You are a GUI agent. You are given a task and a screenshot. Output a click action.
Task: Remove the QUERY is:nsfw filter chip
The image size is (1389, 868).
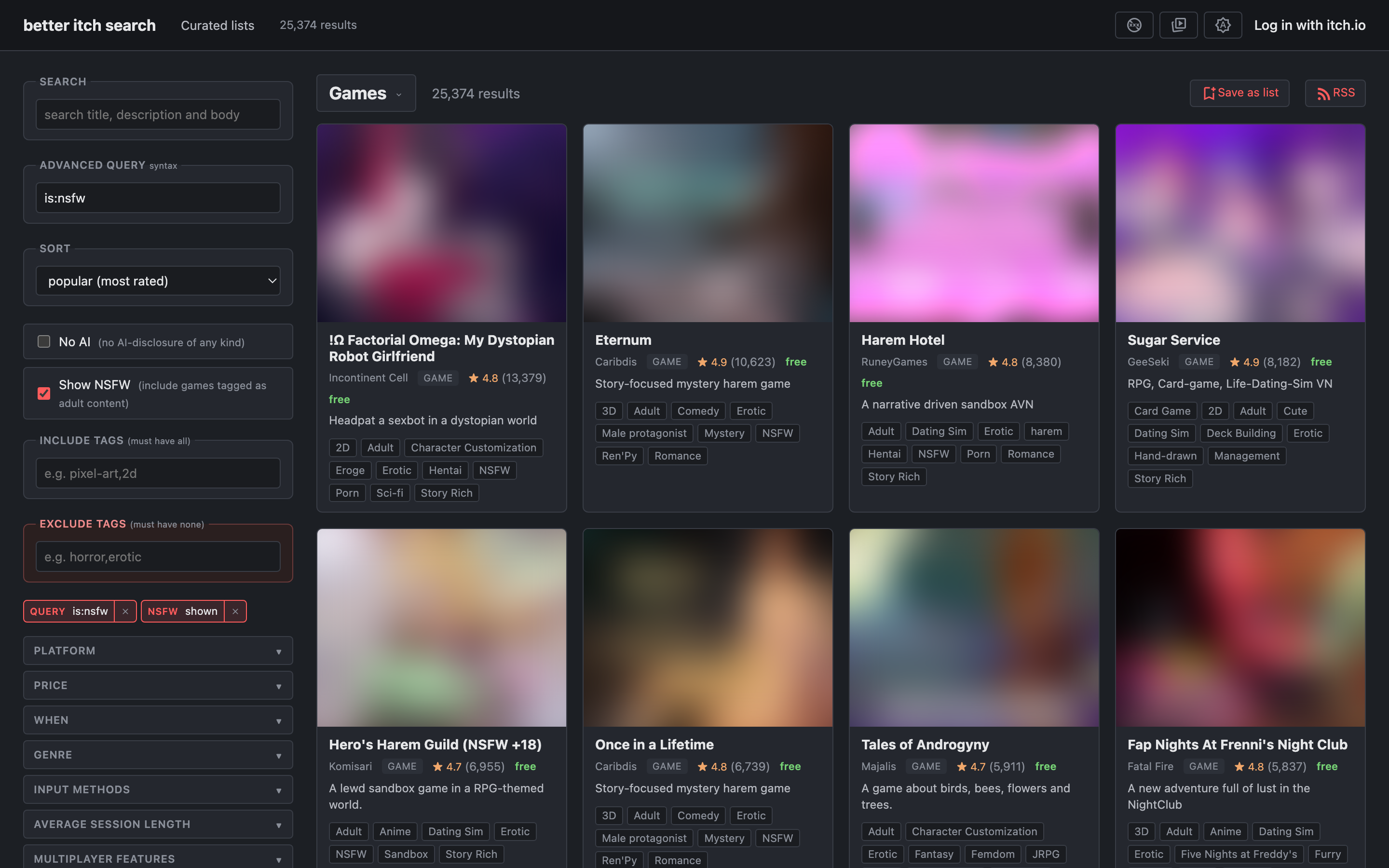[125, 611]
